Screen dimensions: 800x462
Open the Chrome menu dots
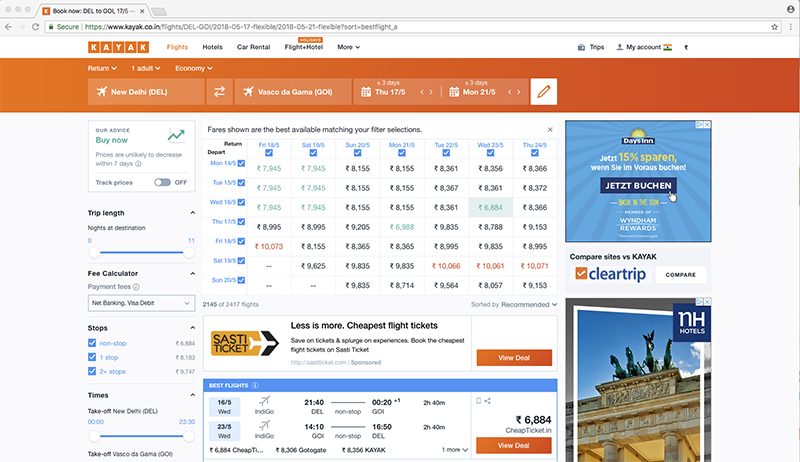791,27
